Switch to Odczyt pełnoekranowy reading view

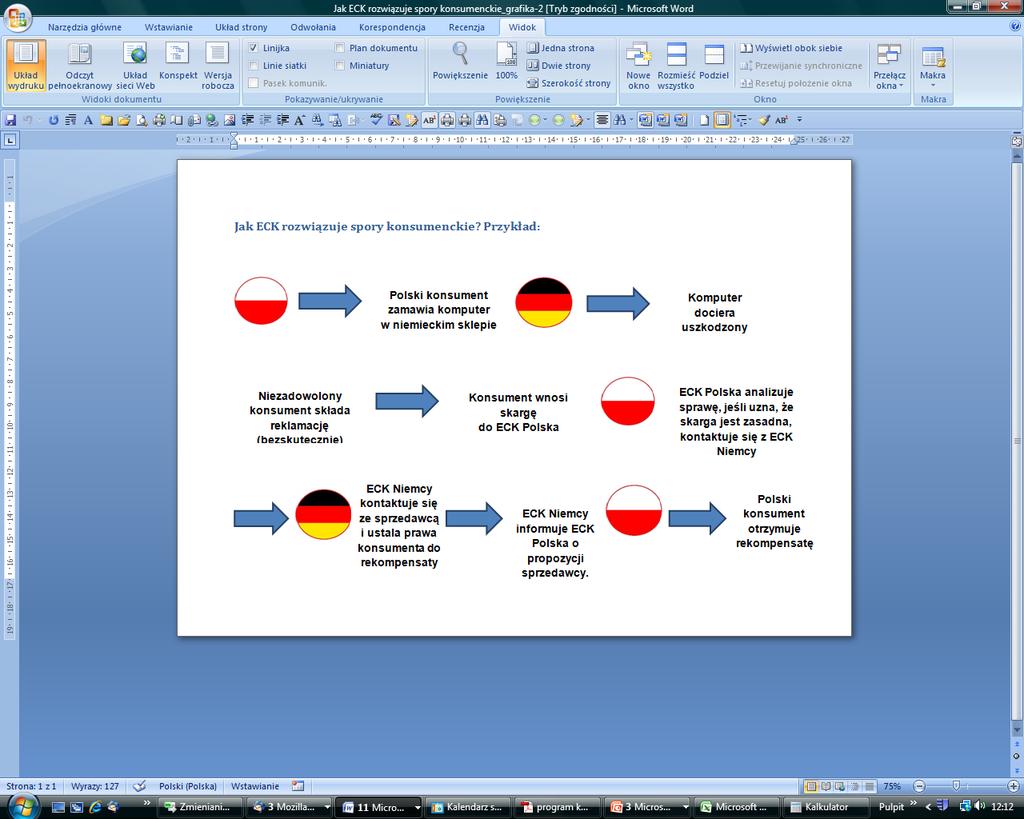[x=80, y=65]
